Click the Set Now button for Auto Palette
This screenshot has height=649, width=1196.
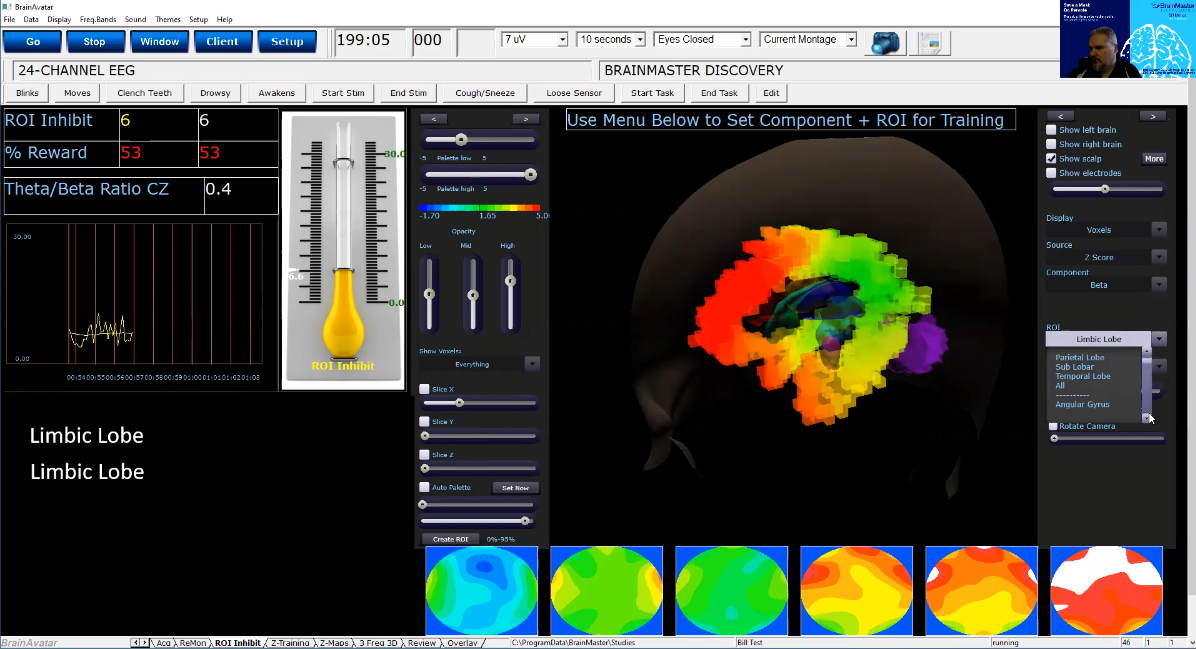click(x=517, y=487)
